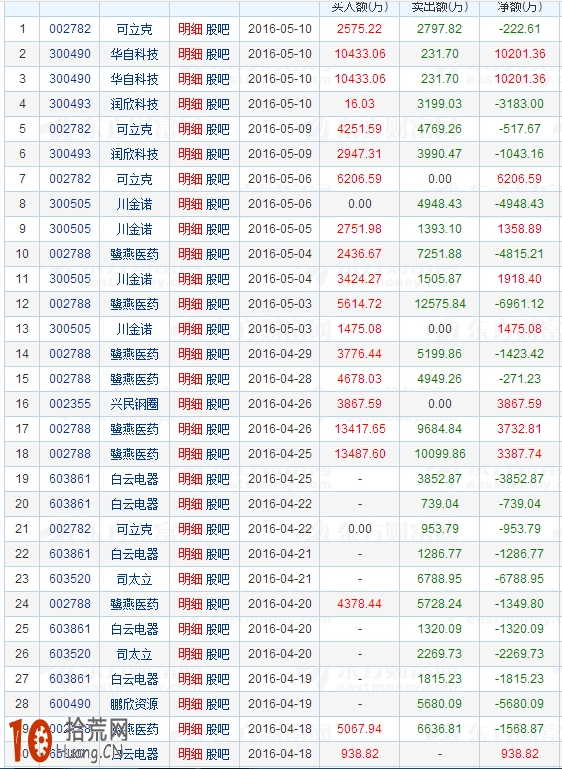This screenshot has width=562, height=769.
Task: Select sell amount 3199.03 in row 4
Action: click(x=439, y=104)
